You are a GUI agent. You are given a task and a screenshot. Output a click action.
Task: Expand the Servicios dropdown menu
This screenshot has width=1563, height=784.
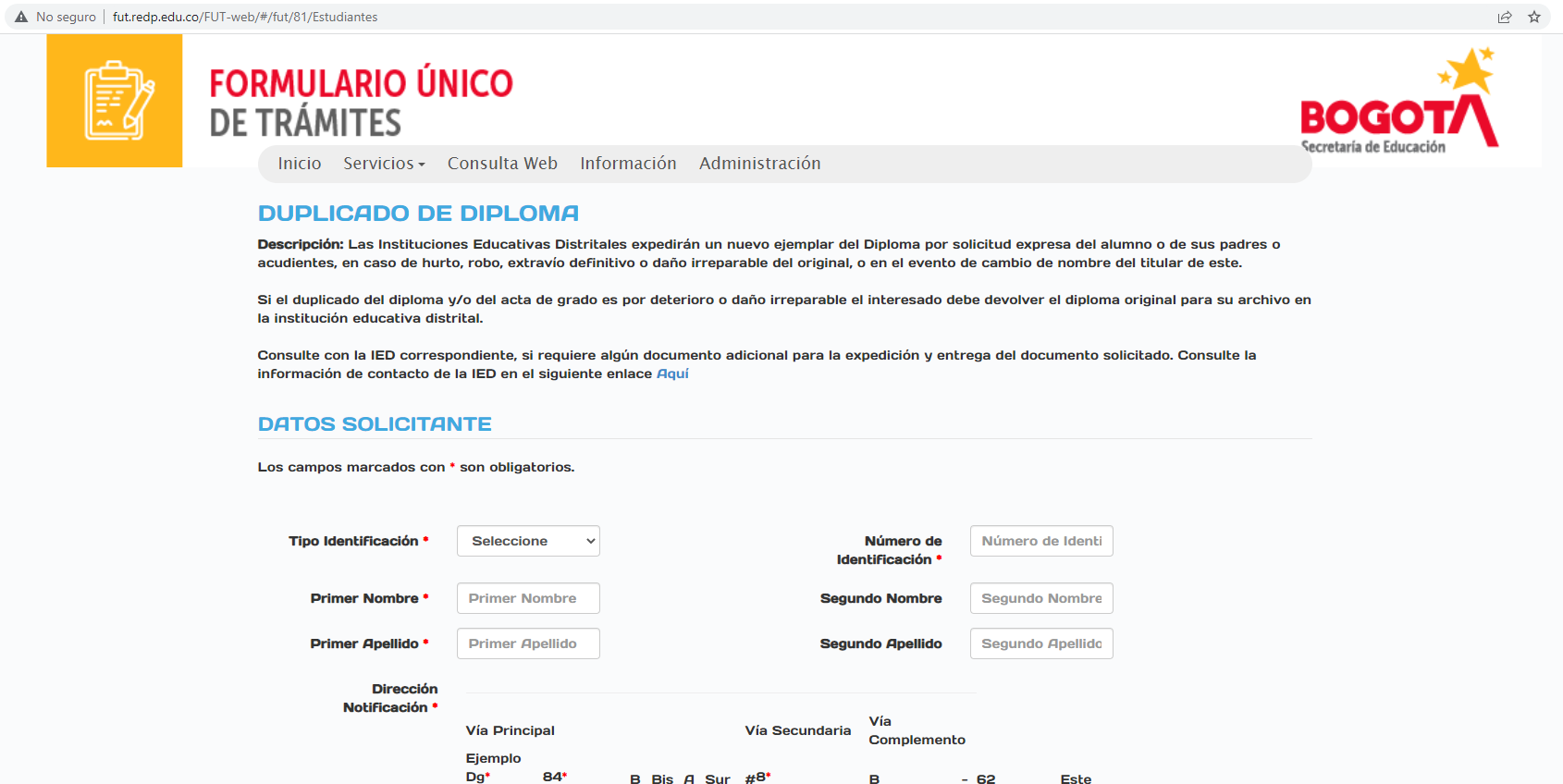[x=384, y=164]
